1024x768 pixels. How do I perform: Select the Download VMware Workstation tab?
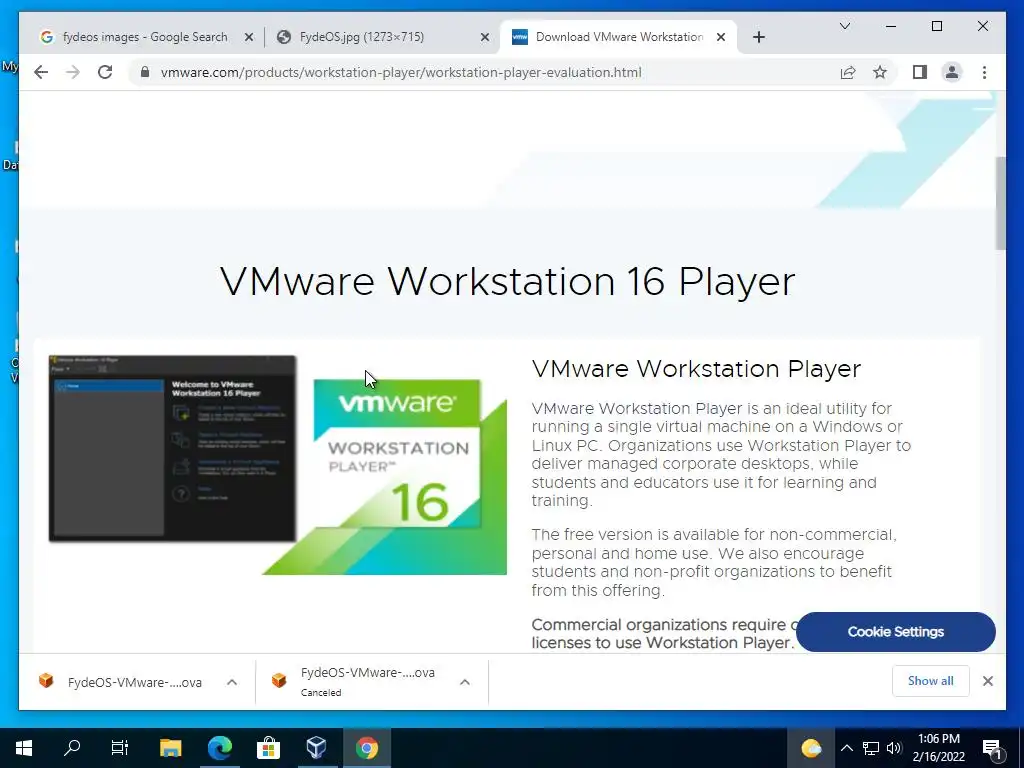point(618,37)
